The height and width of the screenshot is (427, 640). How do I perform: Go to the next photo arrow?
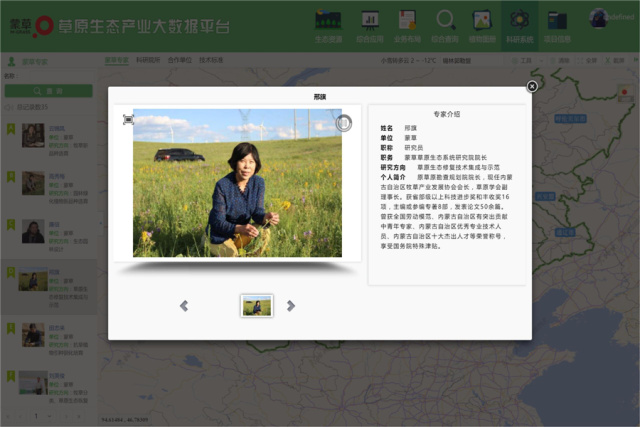[291, 306]
